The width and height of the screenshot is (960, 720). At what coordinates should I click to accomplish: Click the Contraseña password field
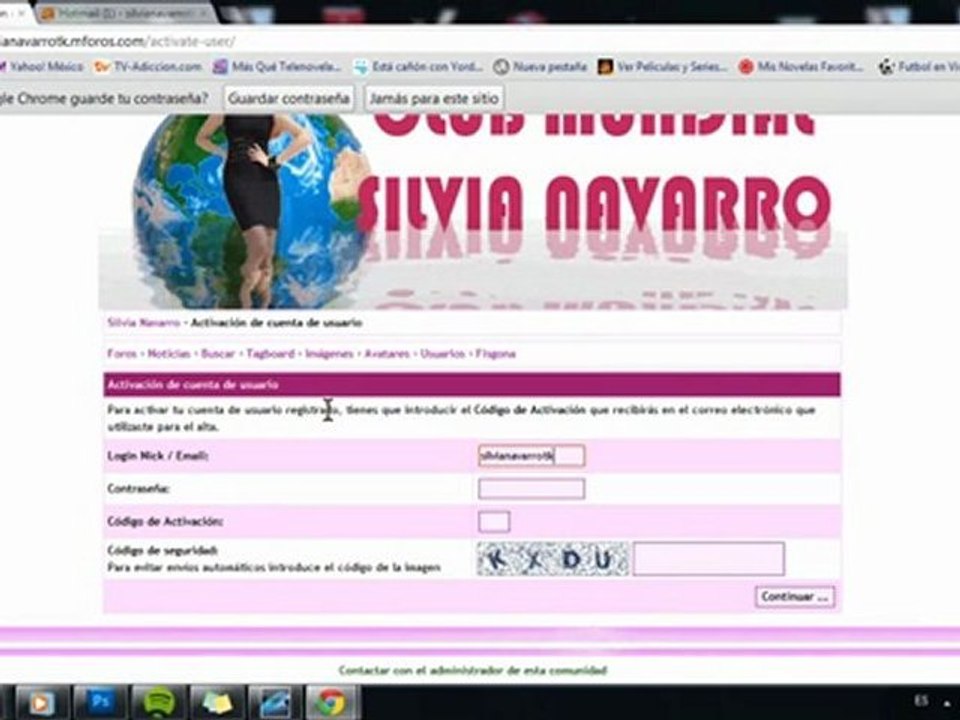coord(531,489)
